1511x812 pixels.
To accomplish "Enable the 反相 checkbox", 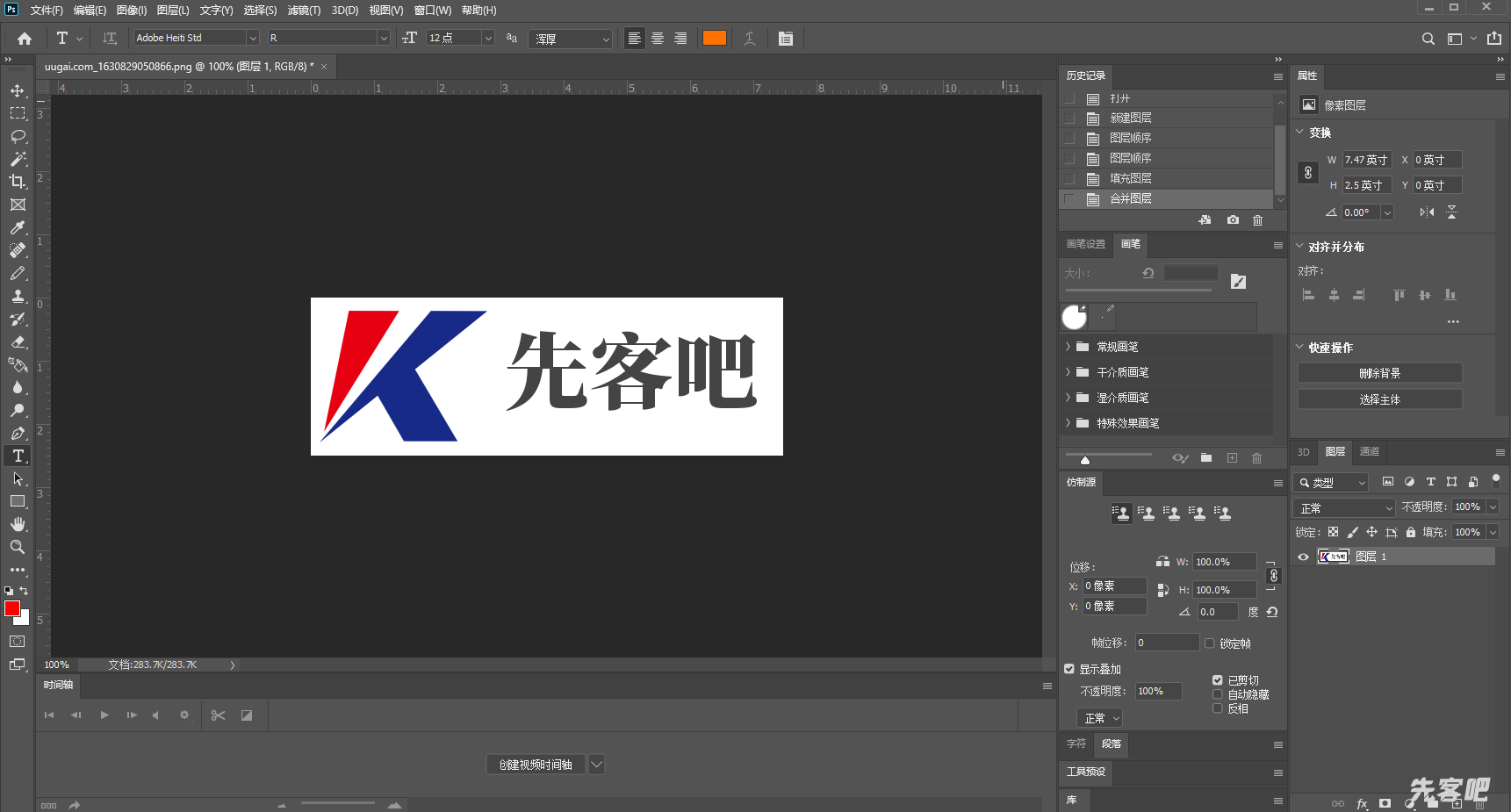I will pos(1218,708).
